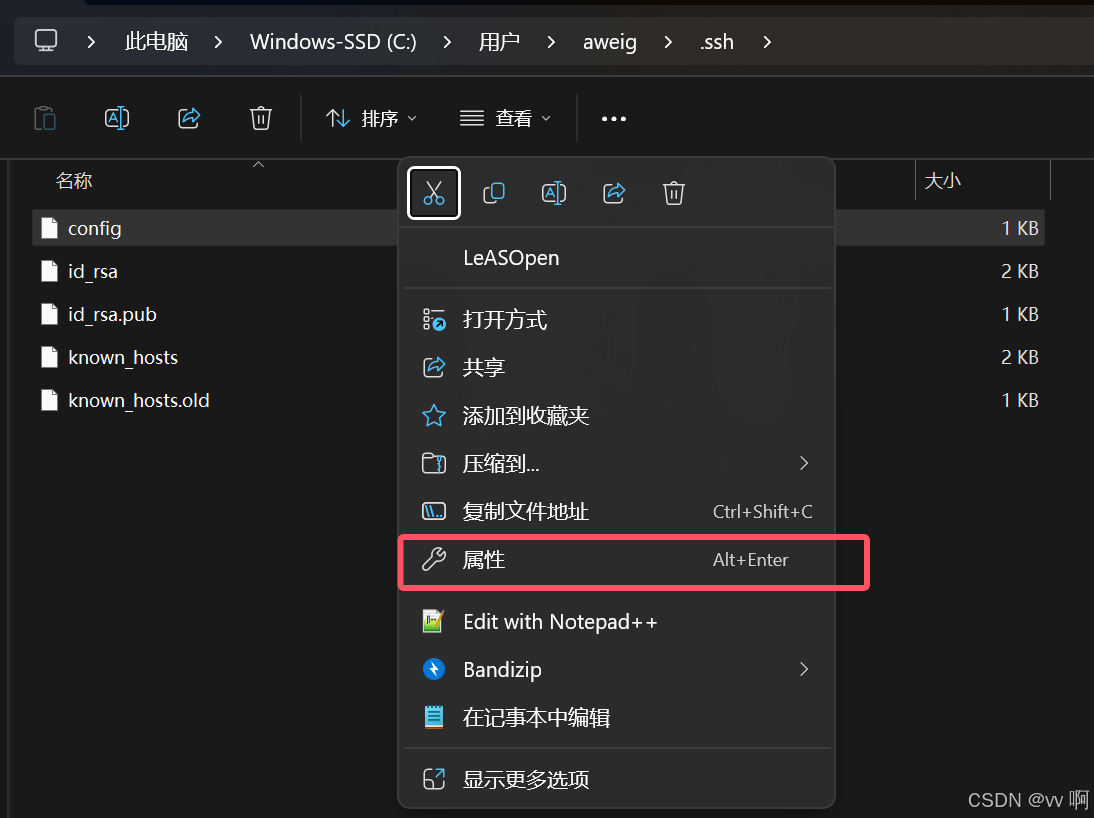Image resolution: width=1094 pixels, height=818 pixels.
Task: Select the id_rsa.pub file name
Action: click(x=112, y=315)
